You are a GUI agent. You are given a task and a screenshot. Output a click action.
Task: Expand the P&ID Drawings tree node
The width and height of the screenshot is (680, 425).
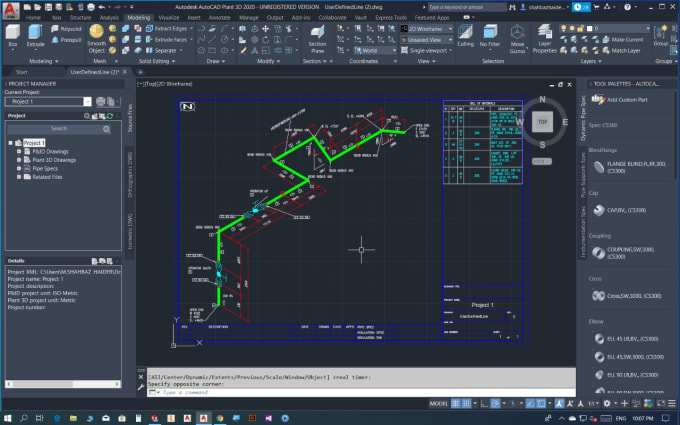pos(19,151)
